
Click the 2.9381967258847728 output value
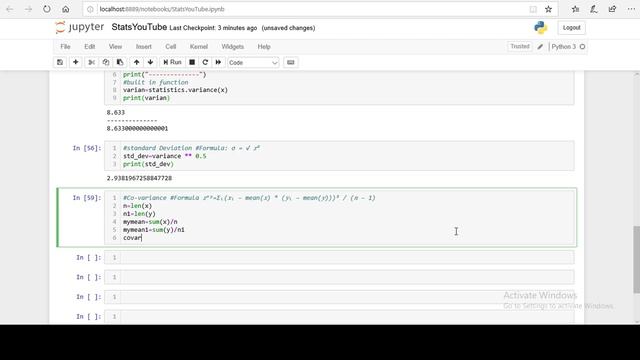pyautogui.click(x=139, y=178)
